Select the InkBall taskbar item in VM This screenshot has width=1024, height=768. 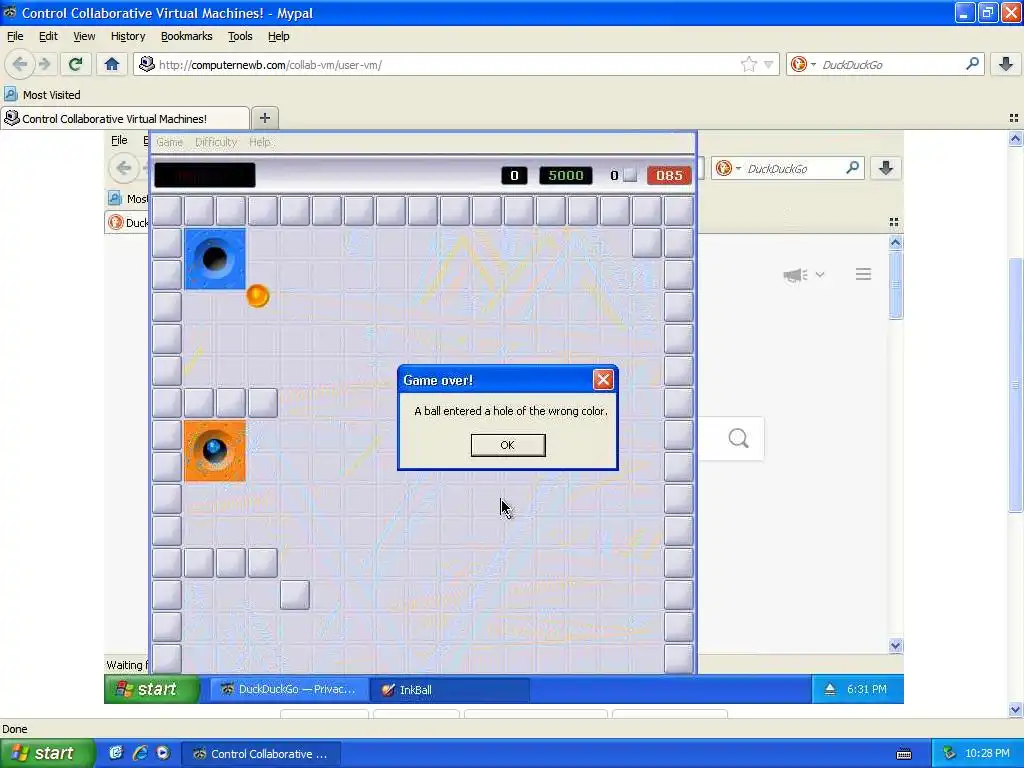tap(450, 690)
